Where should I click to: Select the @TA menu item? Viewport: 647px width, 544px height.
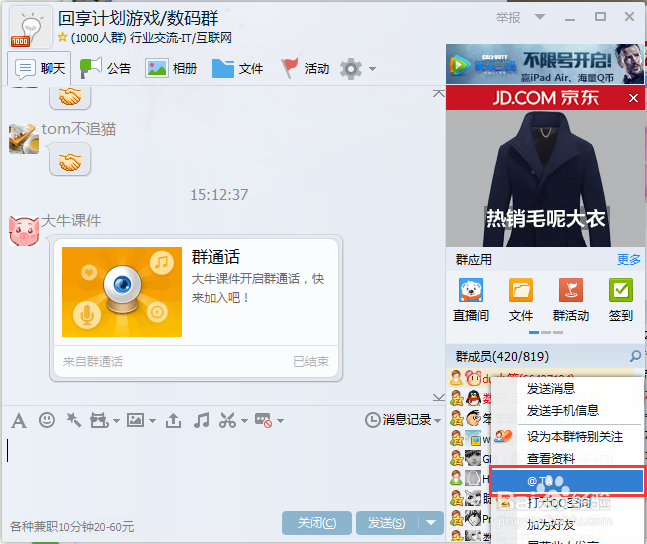[567, 481]
